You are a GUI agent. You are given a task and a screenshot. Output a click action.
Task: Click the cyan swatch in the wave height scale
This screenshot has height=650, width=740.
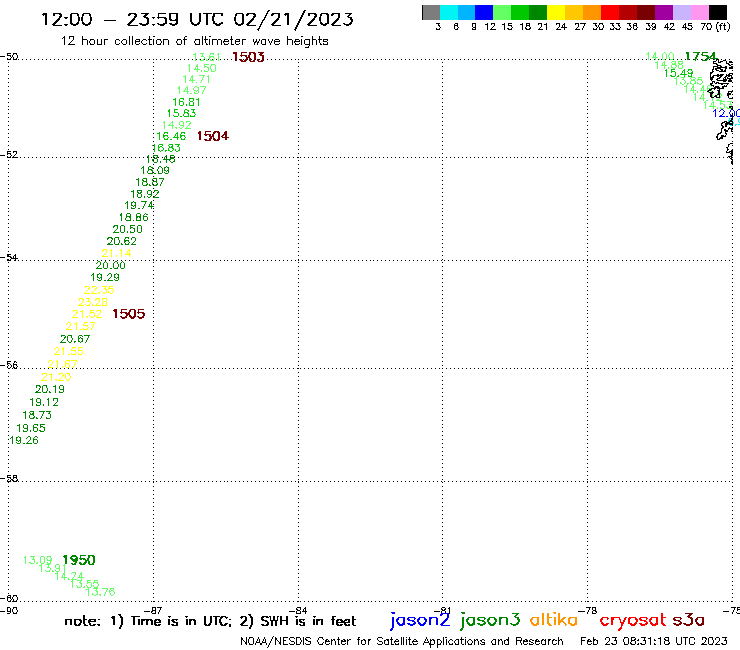[x=449, y=12]
